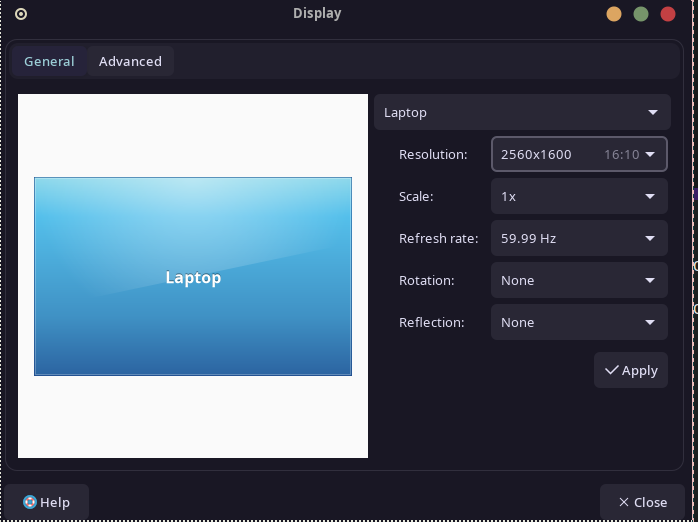Apply the display settings
The width and height of the screenshot is (698, 522).
[631, 370]
